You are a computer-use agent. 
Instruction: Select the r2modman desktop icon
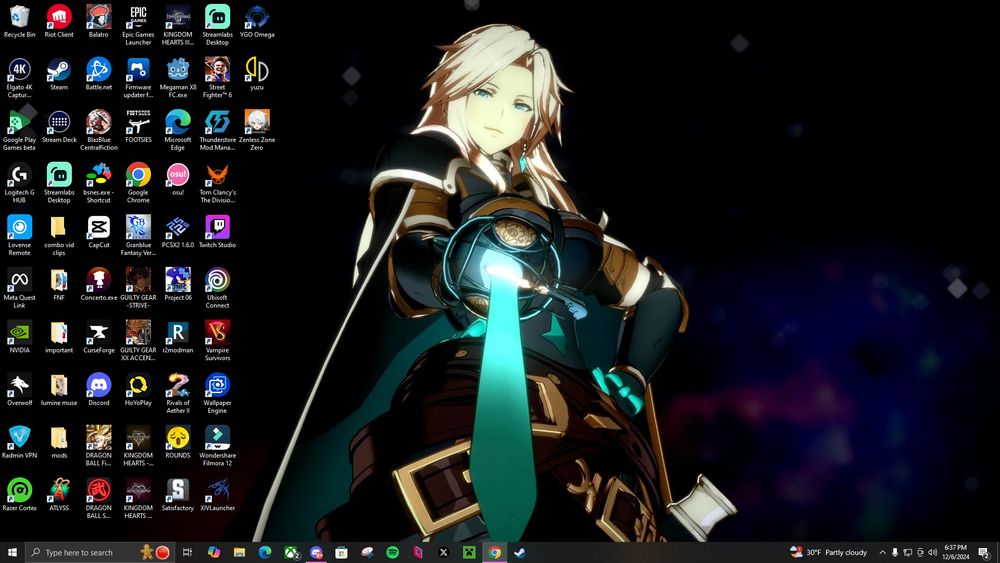[x=177, y=337]
